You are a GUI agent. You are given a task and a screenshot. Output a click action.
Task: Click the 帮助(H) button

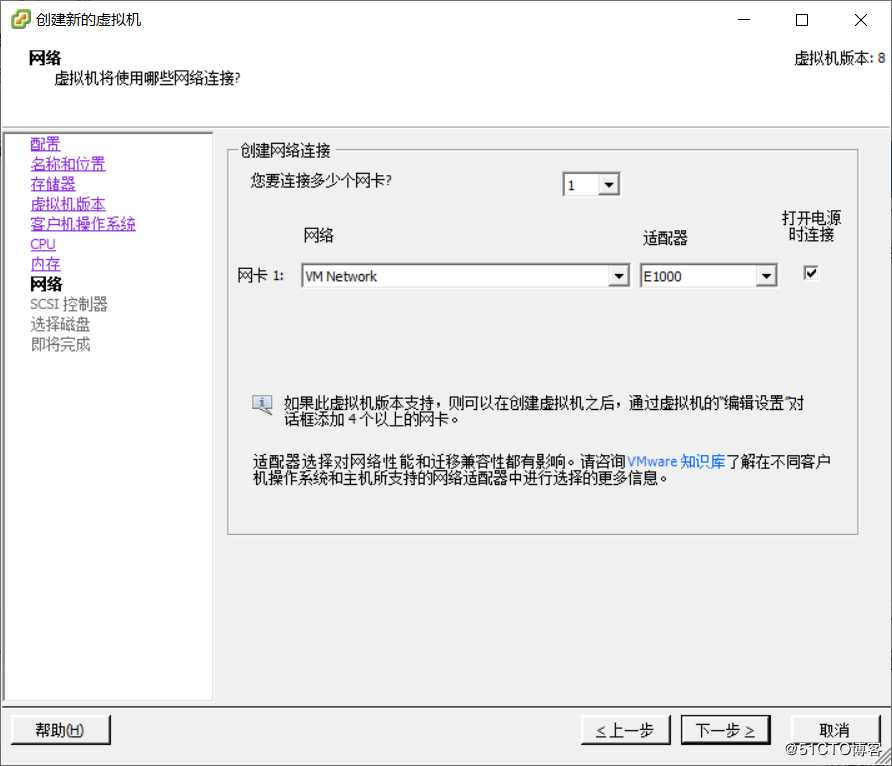pos(60,730)
